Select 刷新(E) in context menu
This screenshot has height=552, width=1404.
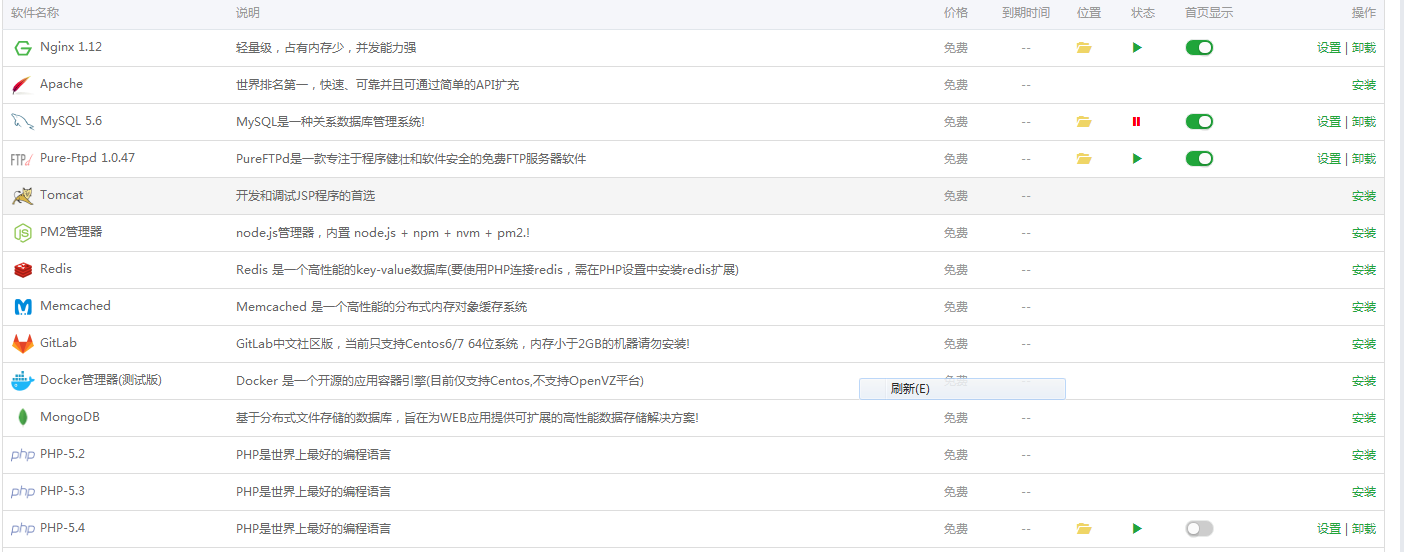[962, 389]
